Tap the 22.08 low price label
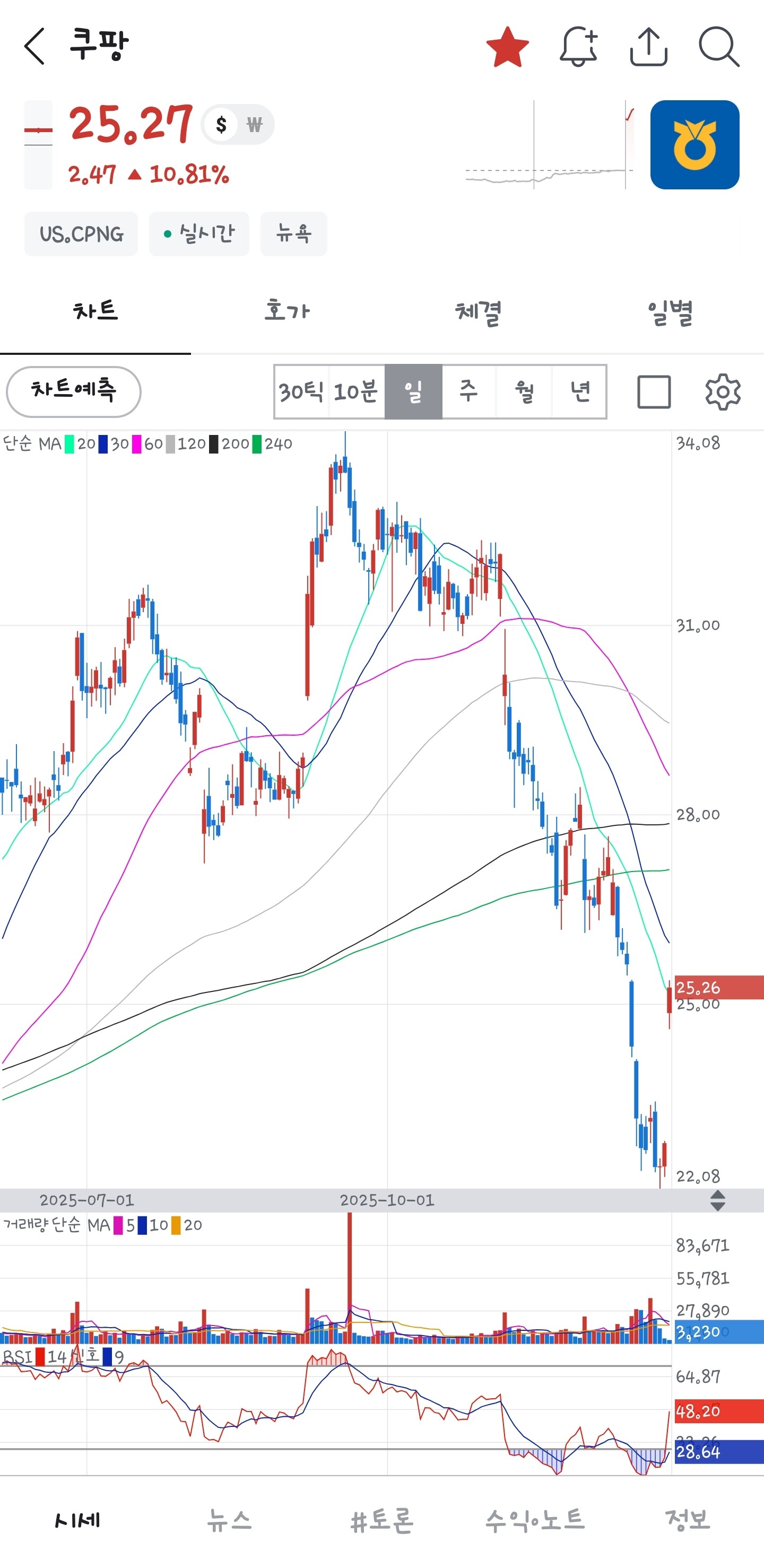 coord(698,1176)
